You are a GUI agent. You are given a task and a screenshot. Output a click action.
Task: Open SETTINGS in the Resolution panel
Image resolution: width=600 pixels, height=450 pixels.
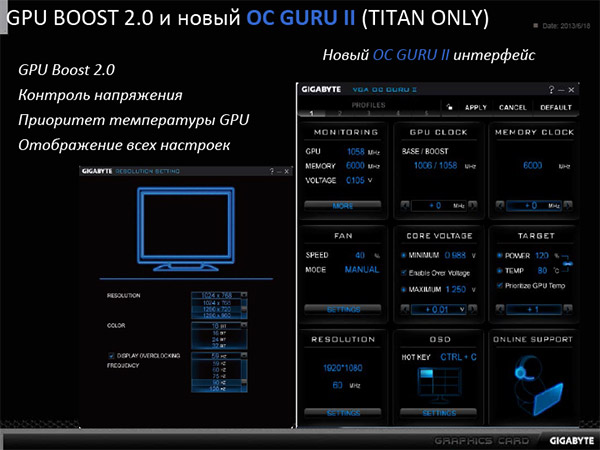[x=342, y=413]
